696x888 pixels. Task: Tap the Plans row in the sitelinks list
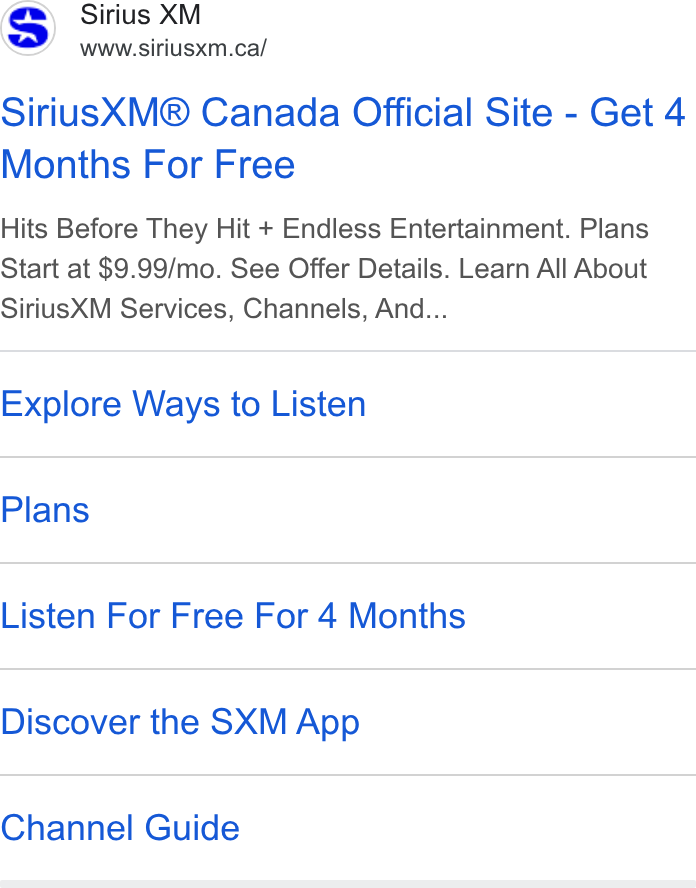click(x=348, y=510)
